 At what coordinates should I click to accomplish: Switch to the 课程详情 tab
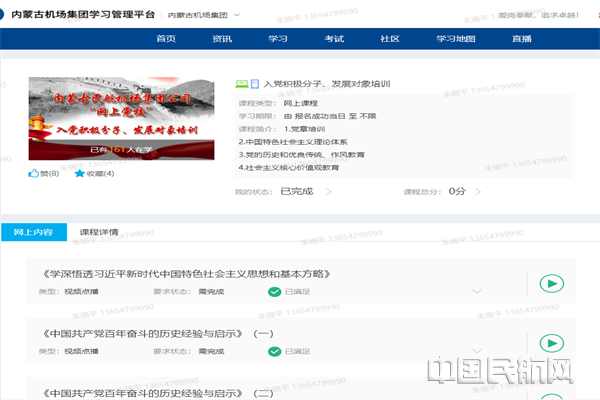[99, 232]
